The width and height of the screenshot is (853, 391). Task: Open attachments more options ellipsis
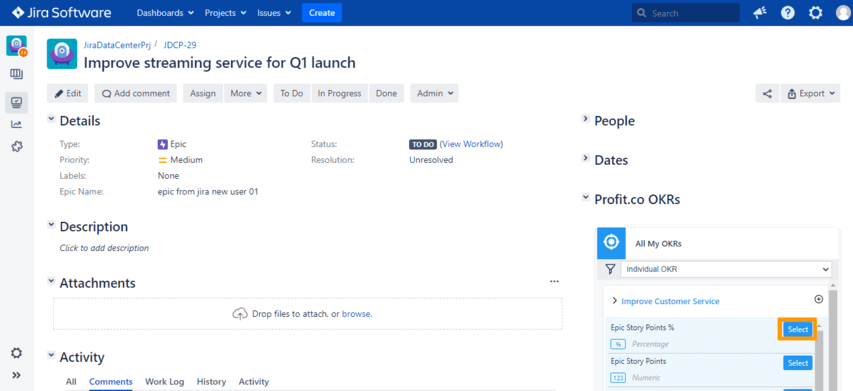pyautogui.click(x=554, y=282)
